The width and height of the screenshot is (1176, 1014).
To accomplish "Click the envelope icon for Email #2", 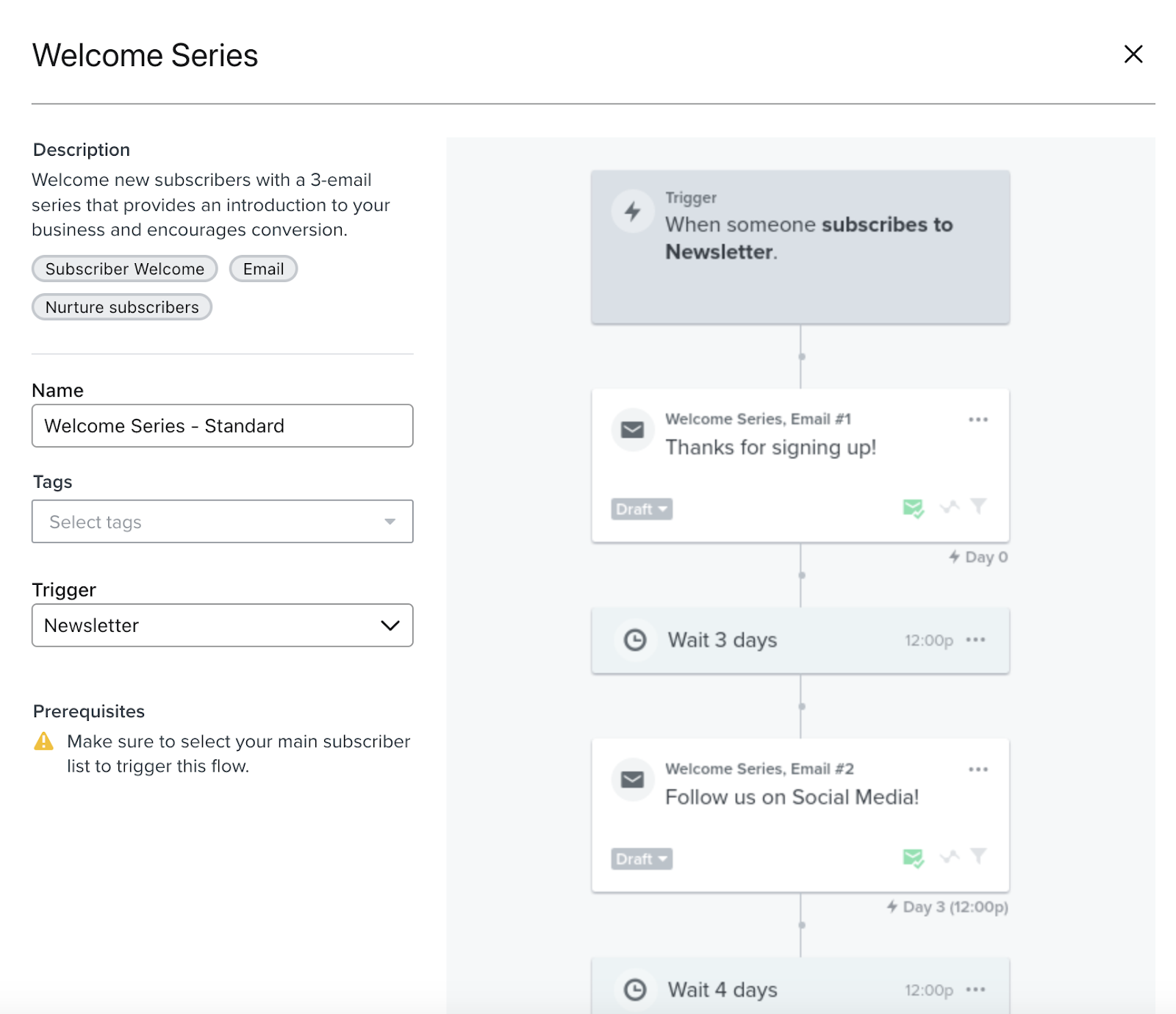I will [x=633, y=780].
